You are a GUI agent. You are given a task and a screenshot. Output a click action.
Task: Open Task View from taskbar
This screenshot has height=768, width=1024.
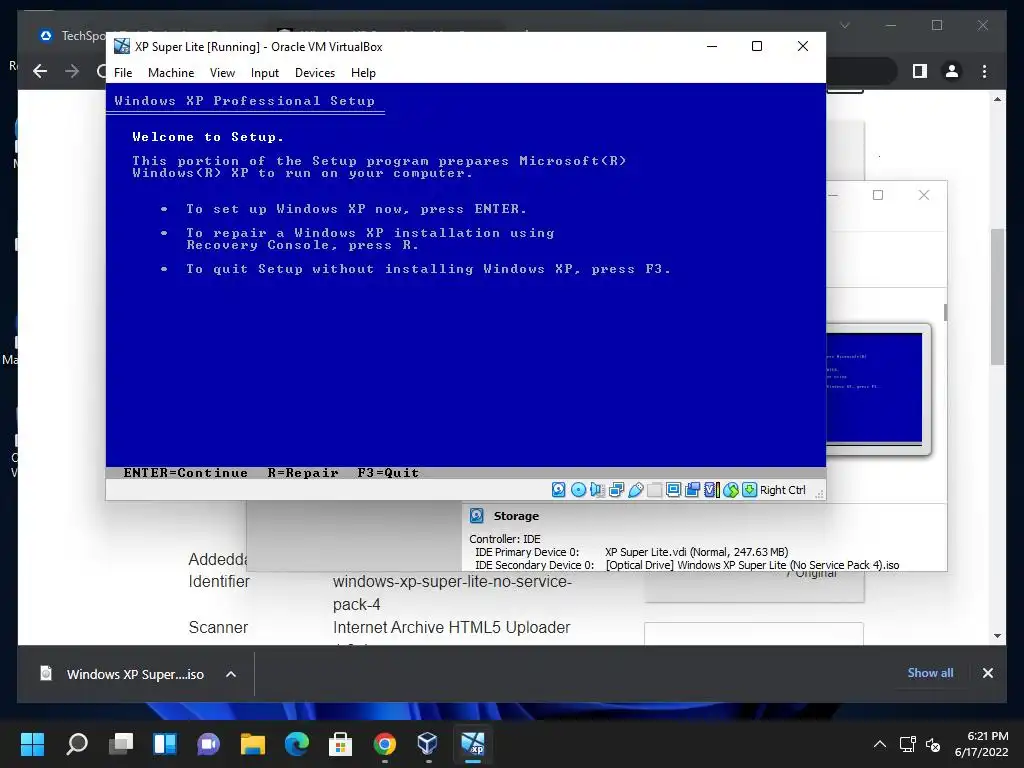point(121,744)
